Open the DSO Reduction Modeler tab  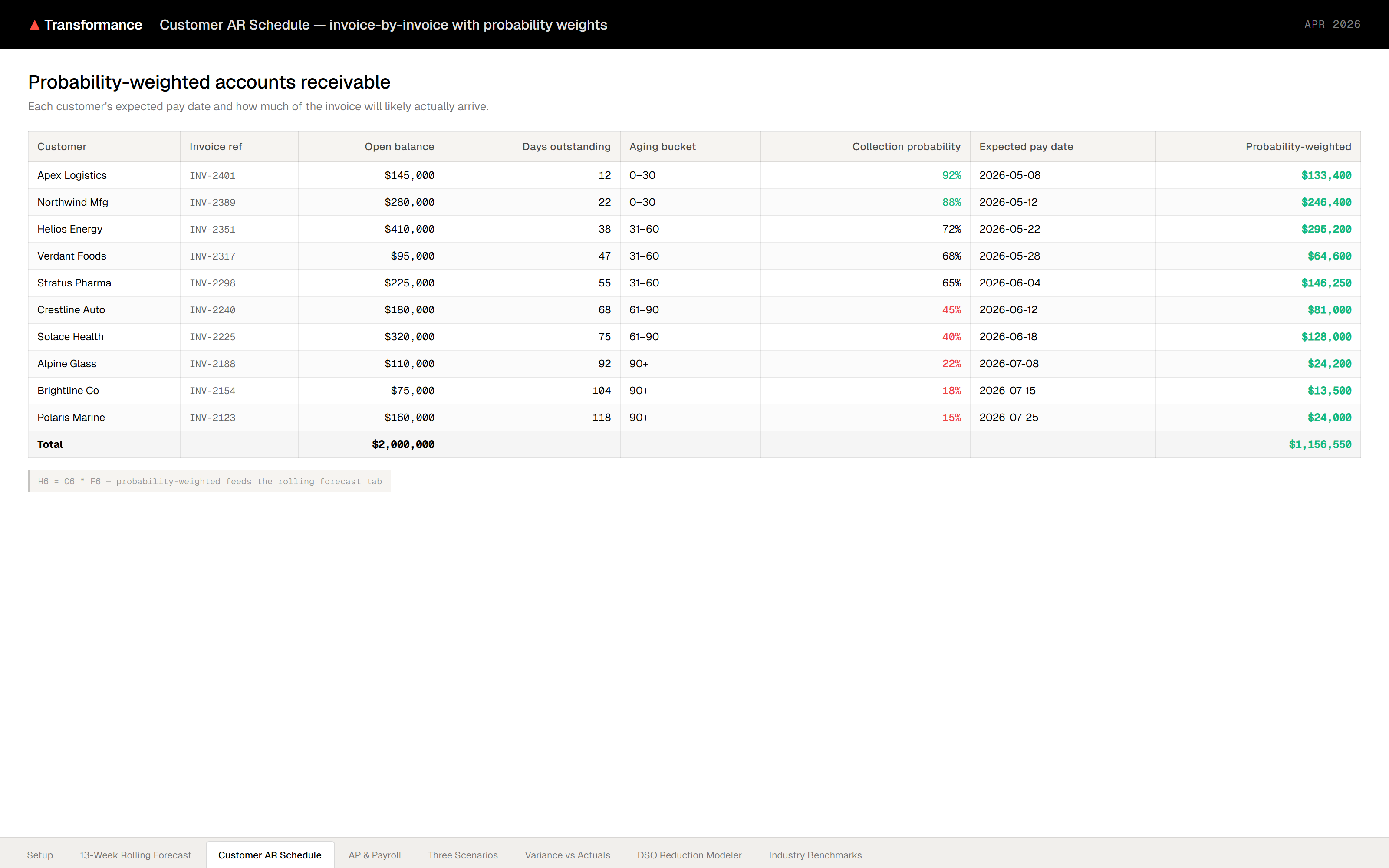coord(690,855)
